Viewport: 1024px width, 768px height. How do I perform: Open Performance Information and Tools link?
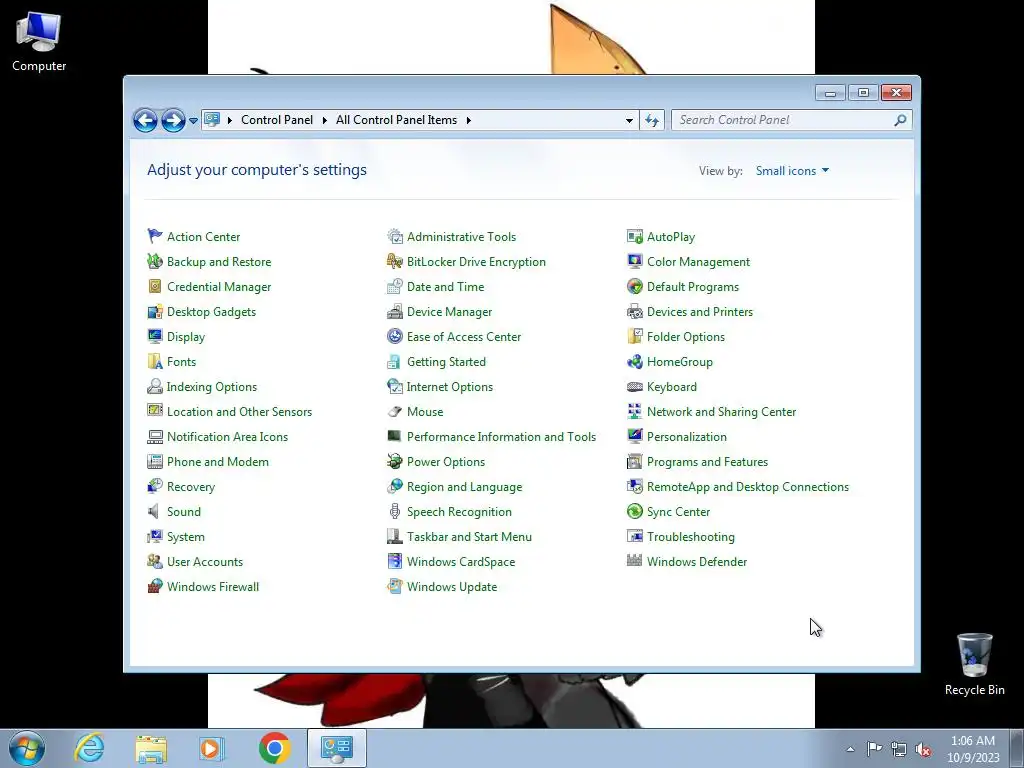click(502, 437)
